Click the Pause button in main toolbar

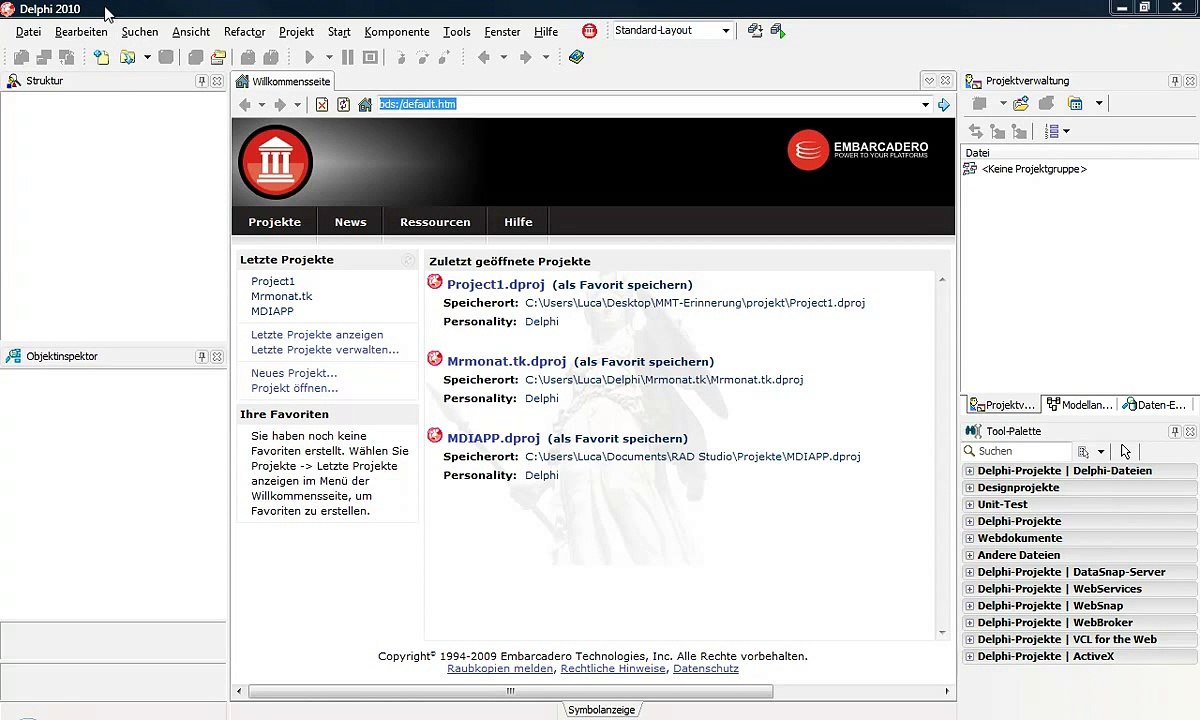[347, 57]
